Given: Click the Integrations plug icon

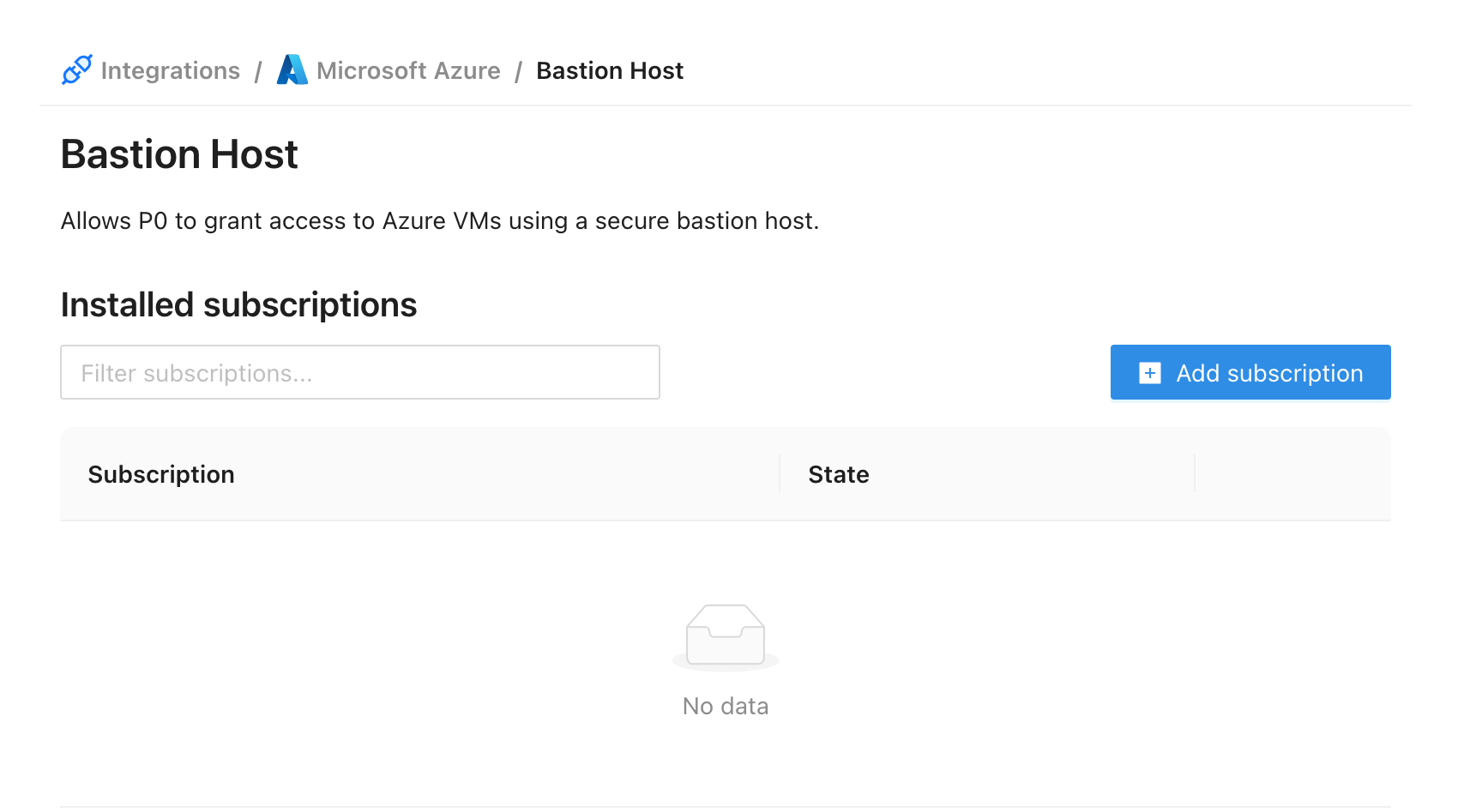Looking at the screenshot, I should (76, 70).
